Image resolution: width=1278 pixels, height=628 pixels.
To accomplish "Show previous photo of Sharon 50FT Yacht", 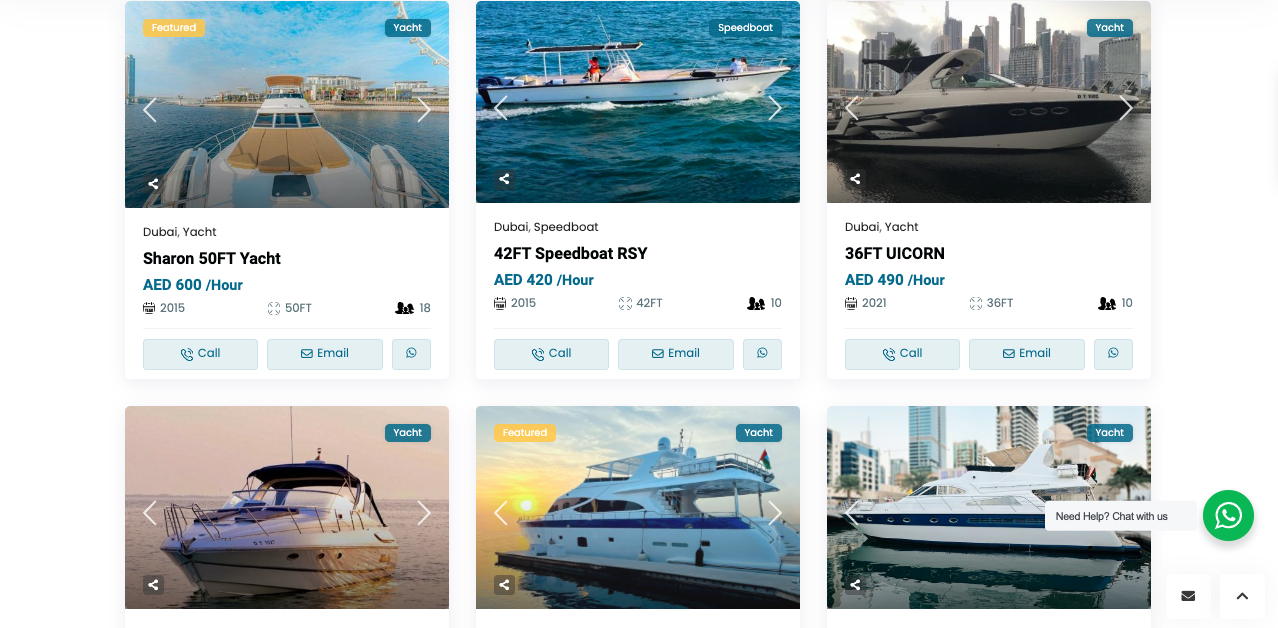I will 150,109.
